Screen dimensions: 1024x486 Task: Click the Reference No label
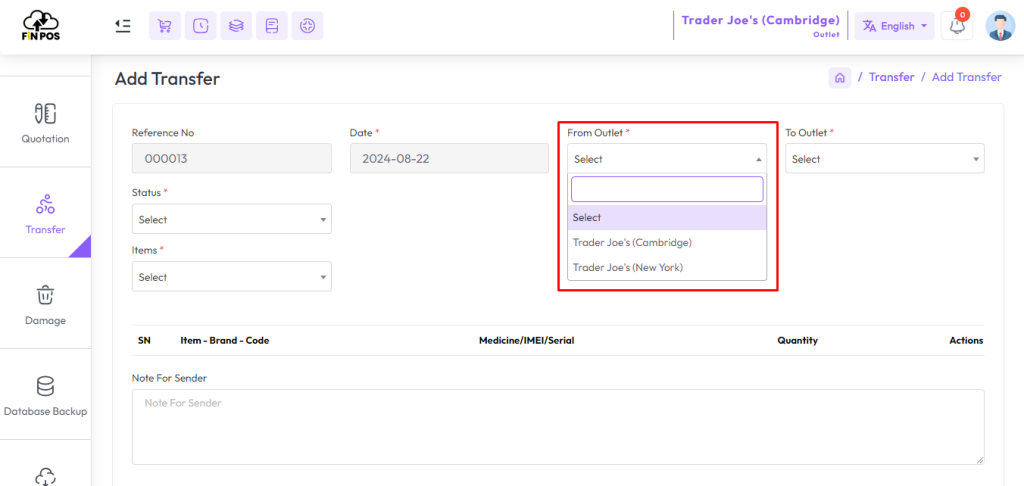coord(163,133)
